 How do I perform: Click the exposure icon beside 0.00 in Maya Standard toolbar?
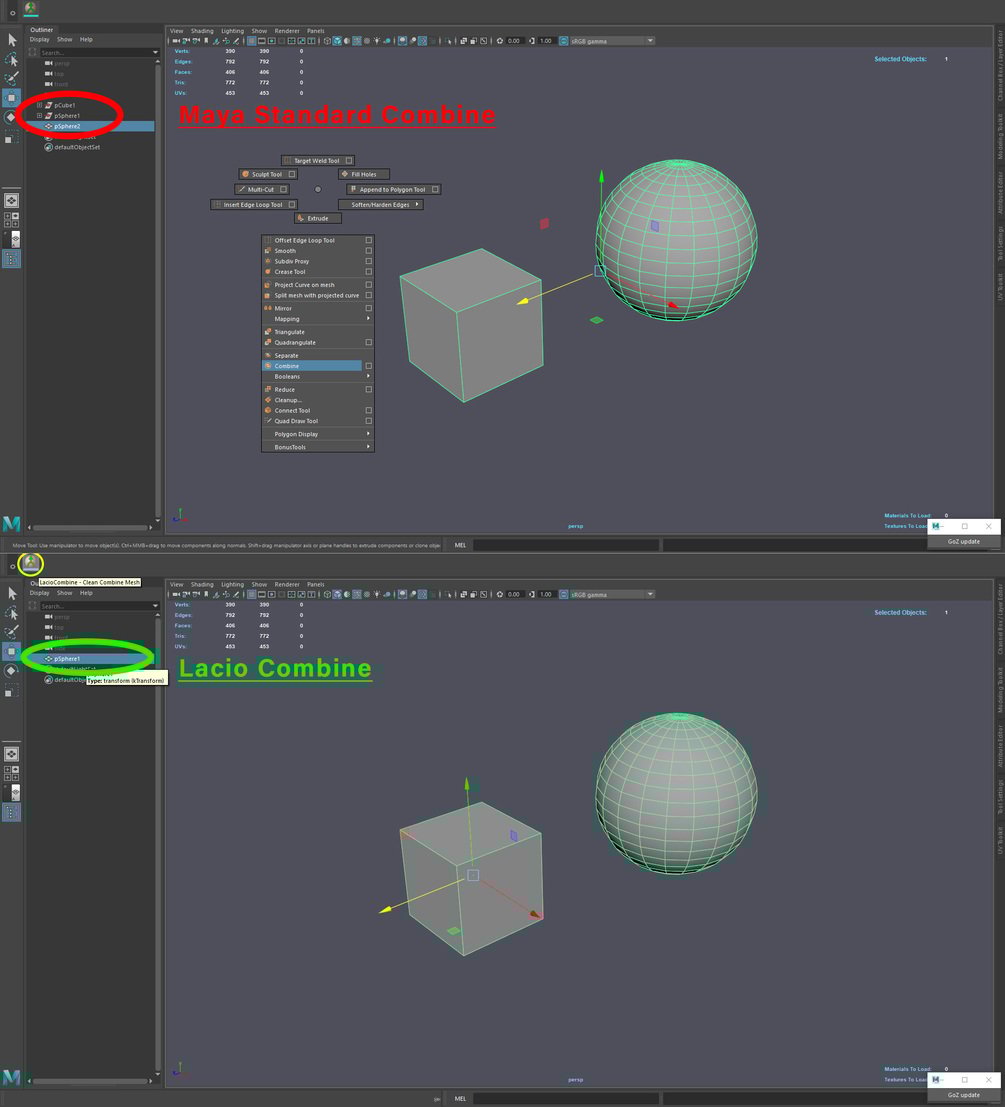point(500,41)
